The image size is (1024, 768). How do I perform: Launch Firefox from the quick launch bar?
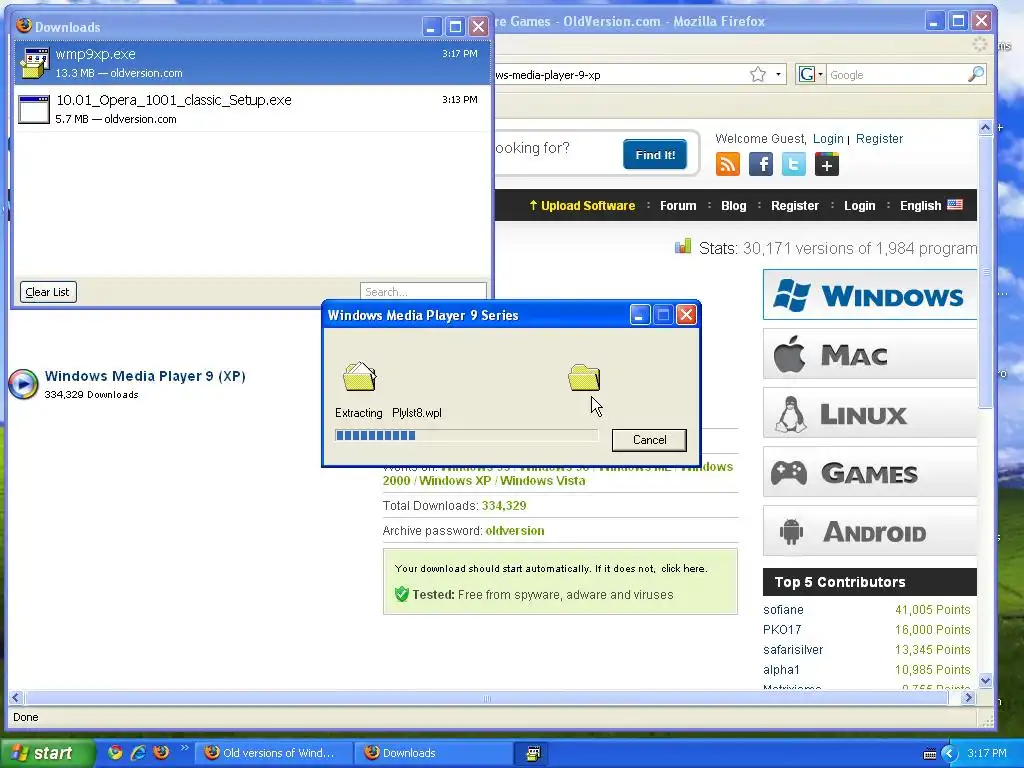coord(161,753)
